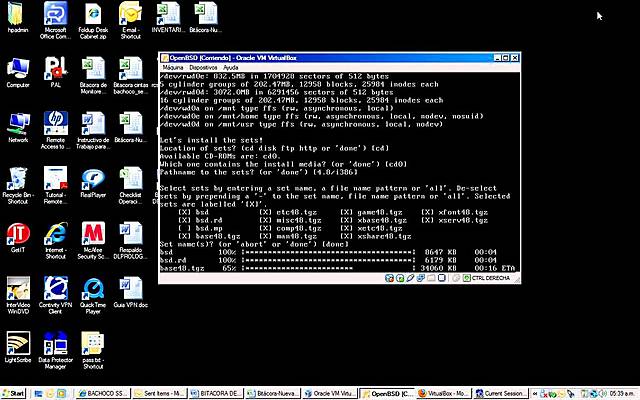
Task: Open the Ayuda menu in VirtualBox
Action: 231,67
